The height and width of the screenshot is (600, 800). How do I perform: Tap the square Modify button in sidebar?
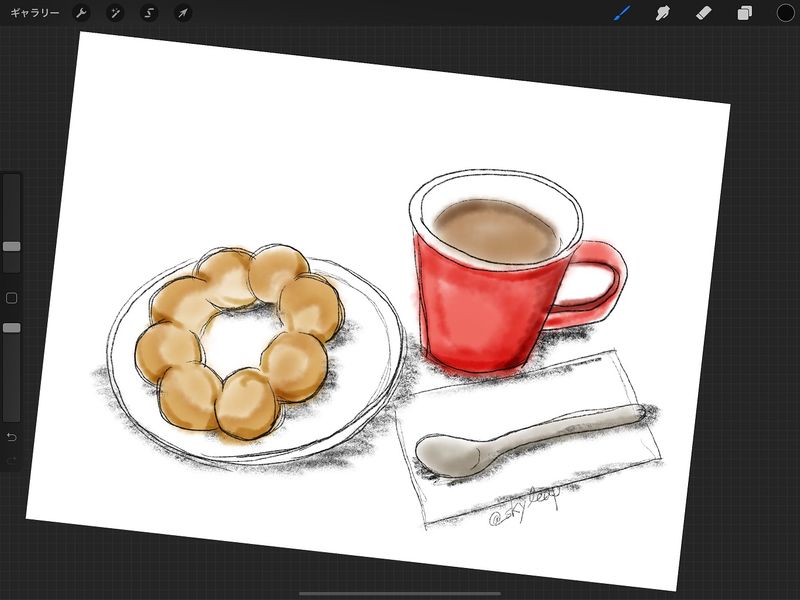(x=12, y=298)
